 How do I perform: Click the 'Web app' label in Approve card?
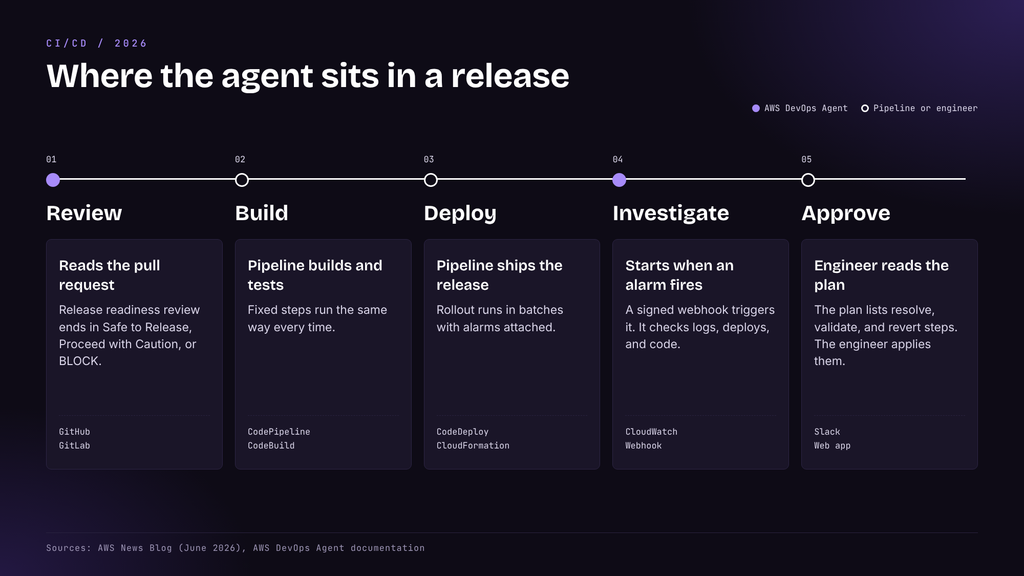832,445
